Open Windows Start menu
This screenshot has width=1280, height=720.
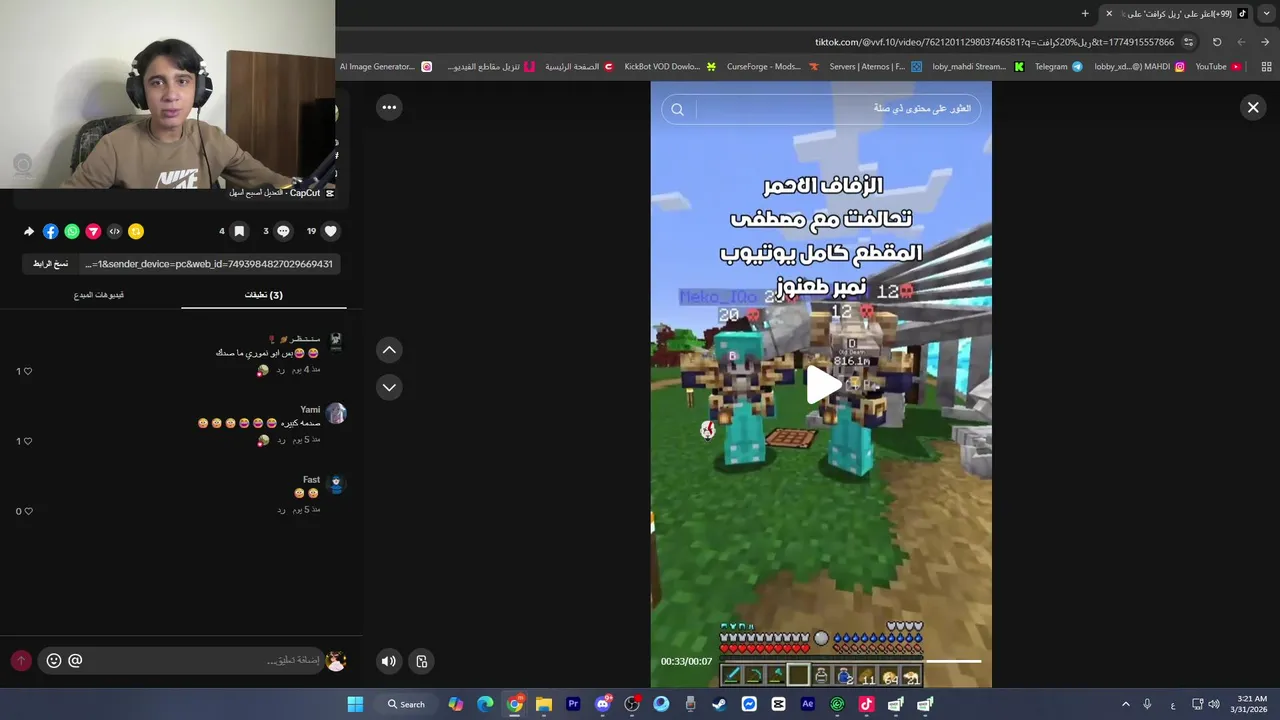[x=355, y=704]
